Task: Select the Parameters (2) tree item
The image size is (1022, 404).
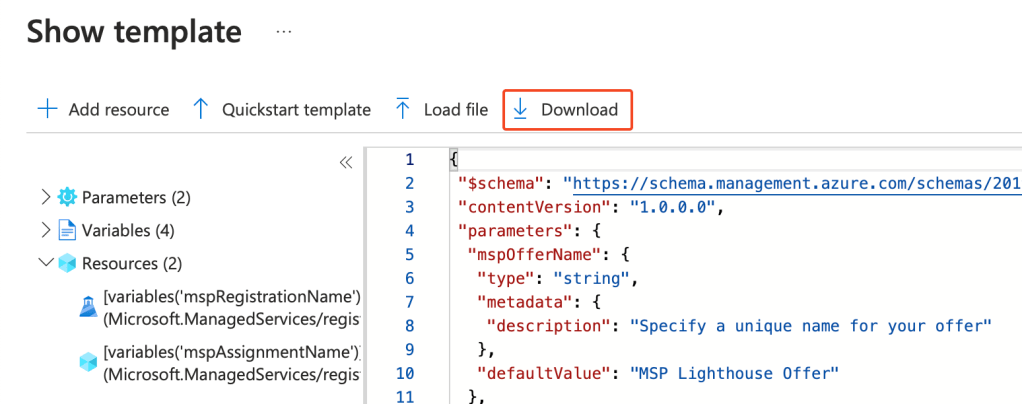Action: 136,197
